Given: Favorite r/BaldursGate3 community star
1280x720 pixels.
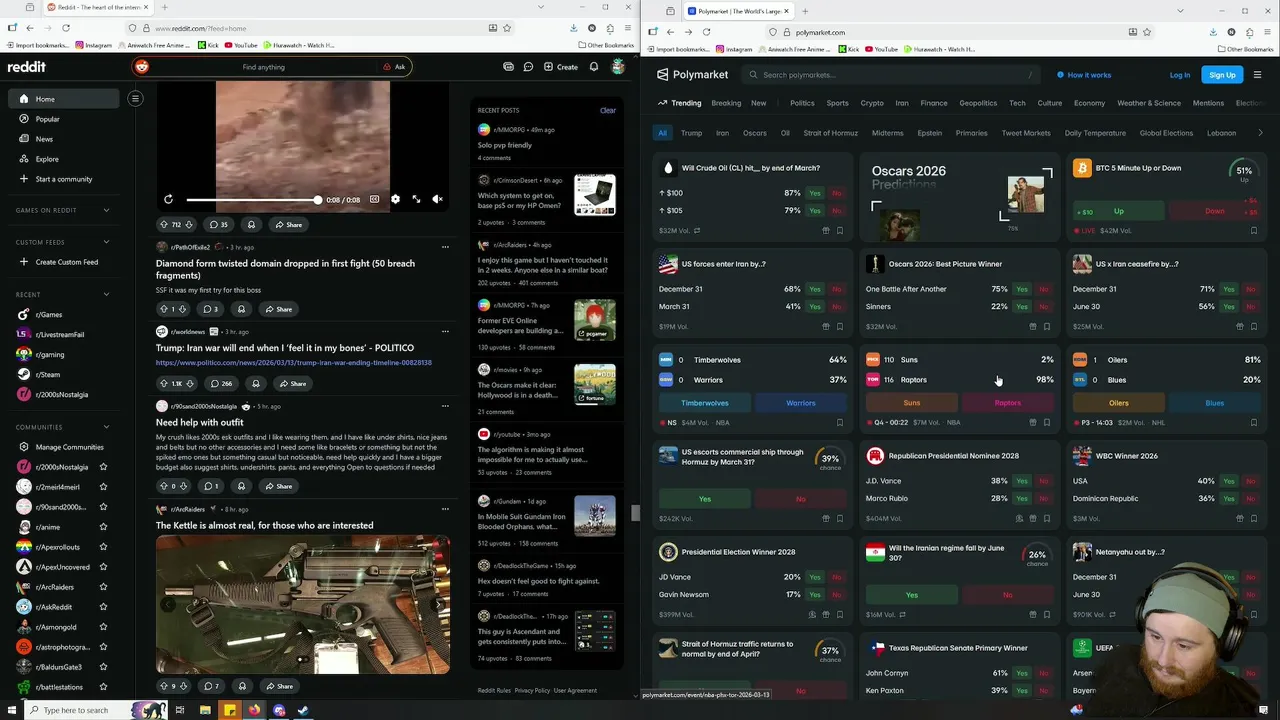Looking at the screenshot, I should click(103, 667).
